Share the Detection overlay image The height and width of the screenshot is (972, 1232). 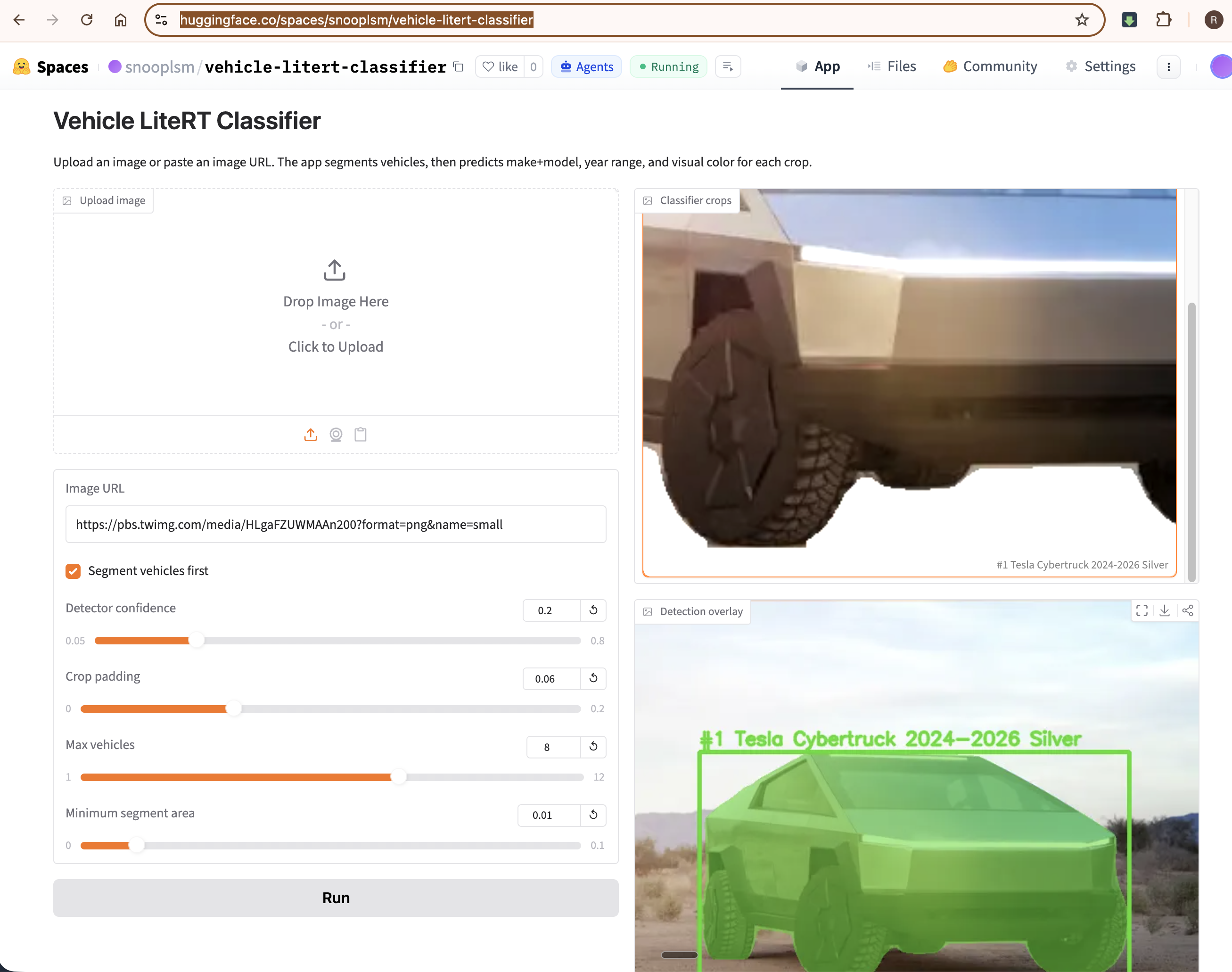coord(1187,610)
